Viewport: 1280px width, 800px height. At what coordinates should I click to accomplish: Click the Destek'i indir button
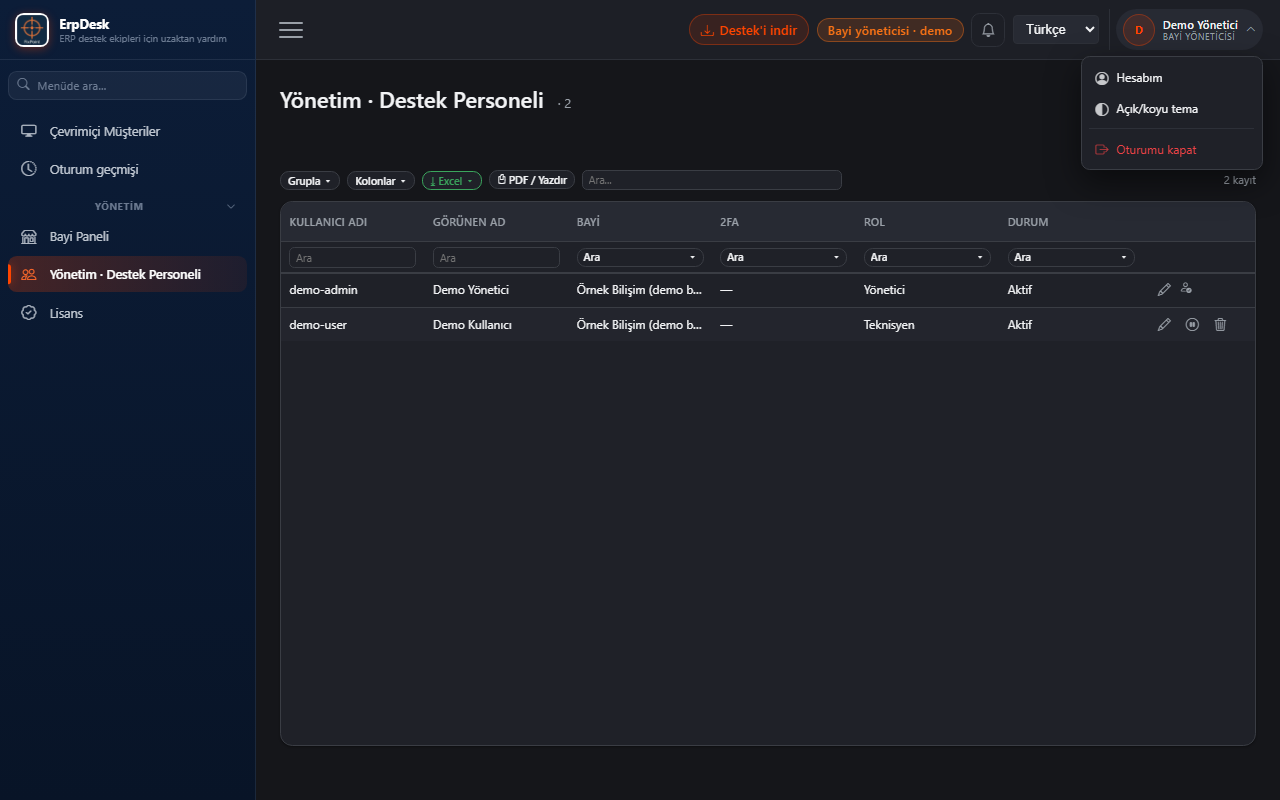pos(749,30)
